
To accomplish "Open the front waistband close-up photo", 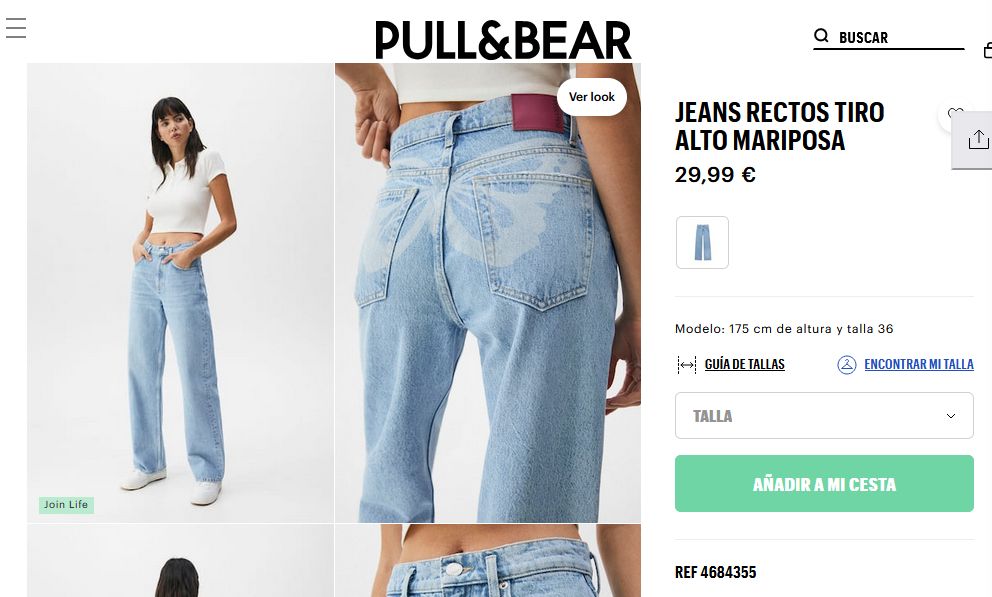I will point(488,561).
